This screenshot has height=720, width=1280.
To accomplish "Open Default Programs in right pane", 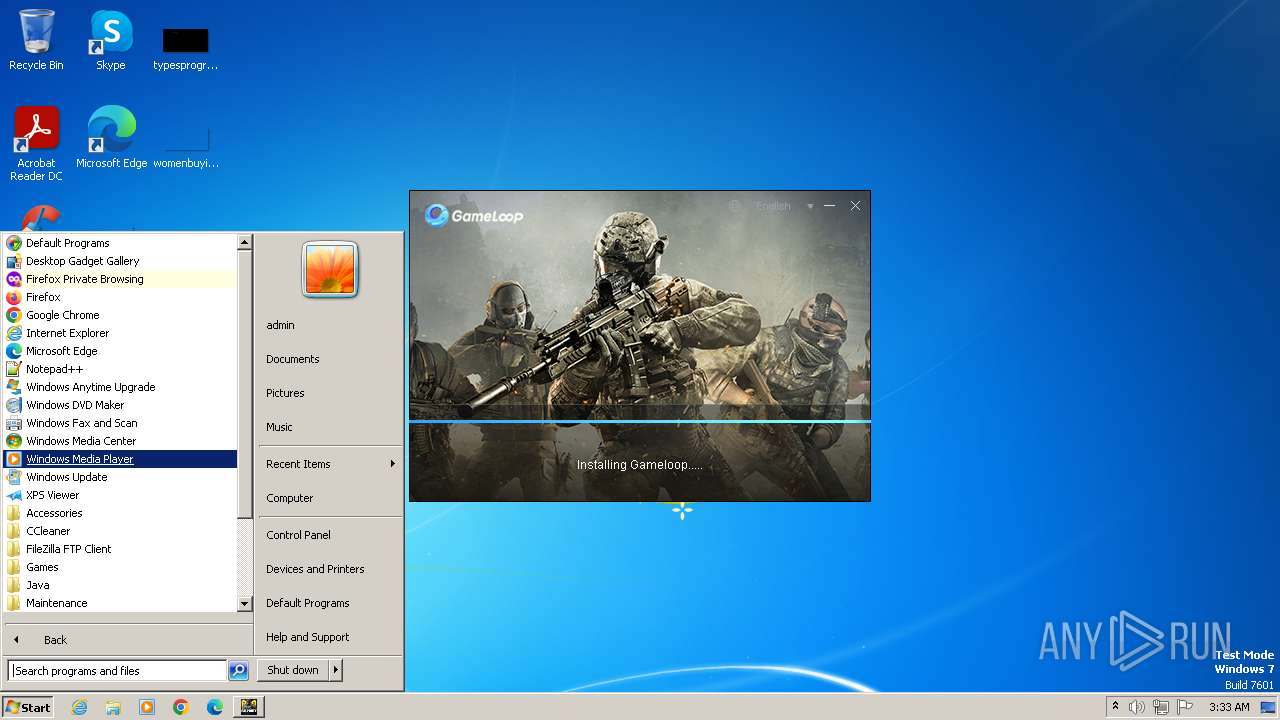I will coord(330,603).
